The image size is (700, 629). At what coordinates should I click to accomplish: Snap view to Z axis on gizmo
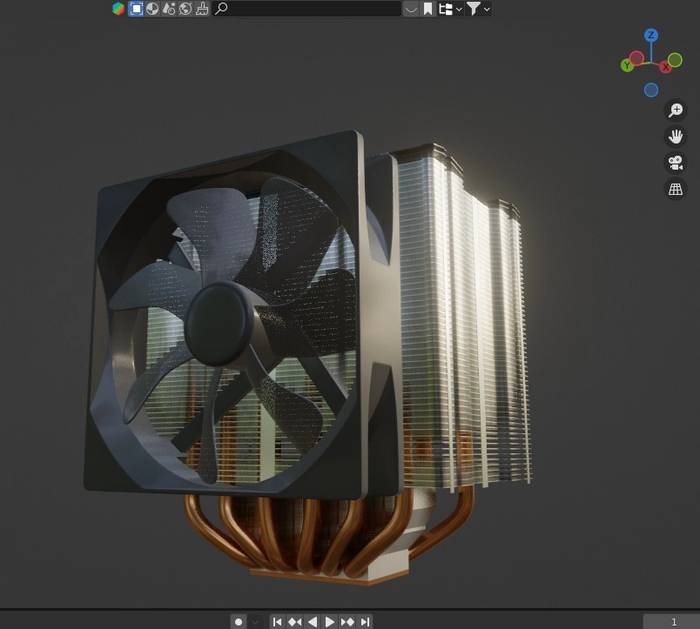[x=651, y=35]
